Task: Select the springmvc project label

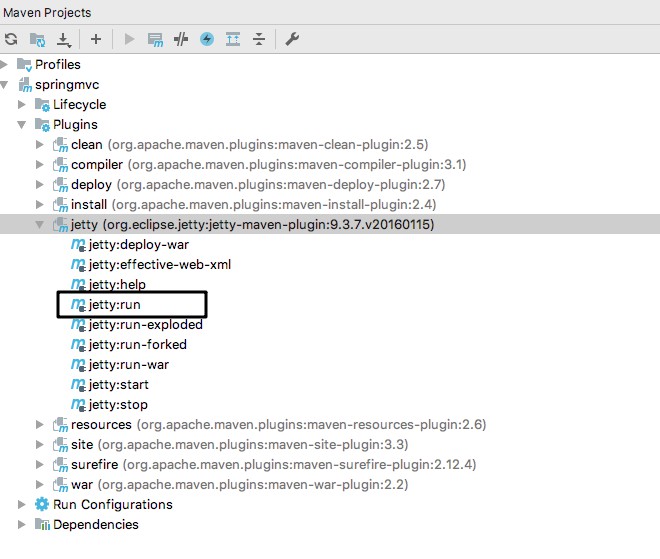Action: tap(67, 85)
